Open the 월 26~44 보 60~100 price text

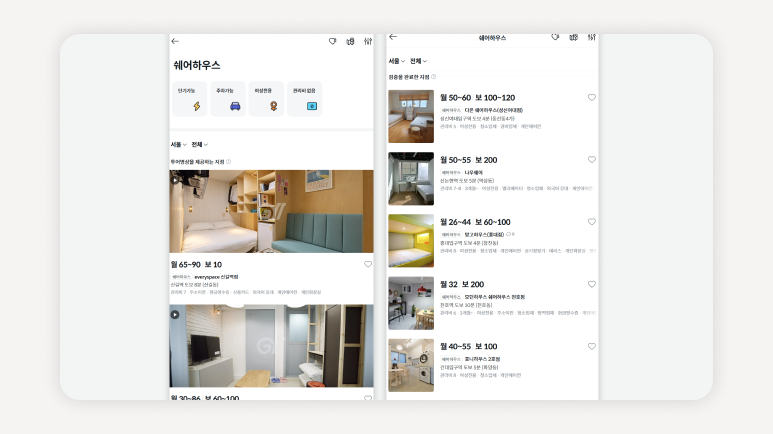point(475,222)
